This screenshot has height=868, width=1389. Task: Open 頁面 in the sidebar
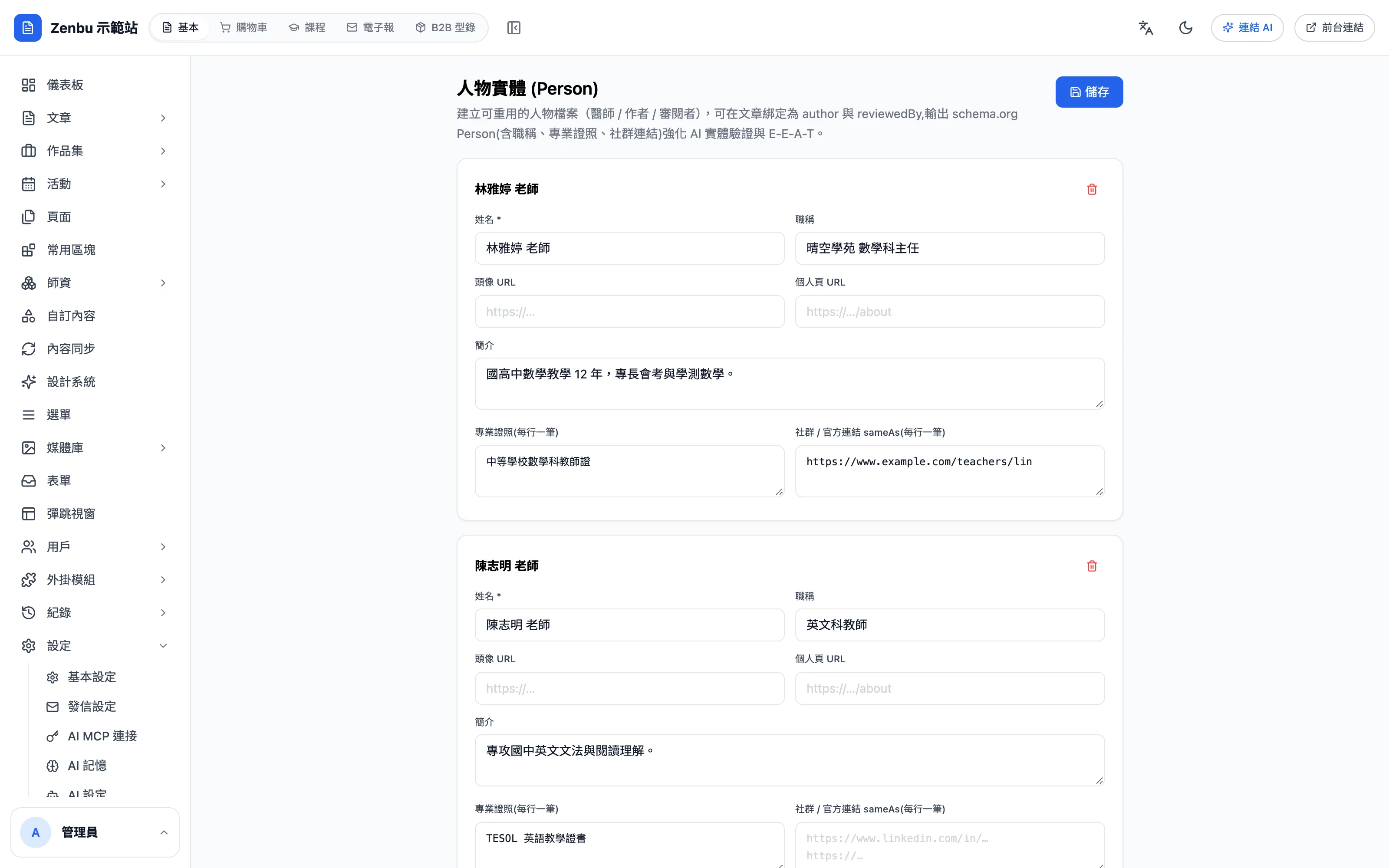(95, 217)
